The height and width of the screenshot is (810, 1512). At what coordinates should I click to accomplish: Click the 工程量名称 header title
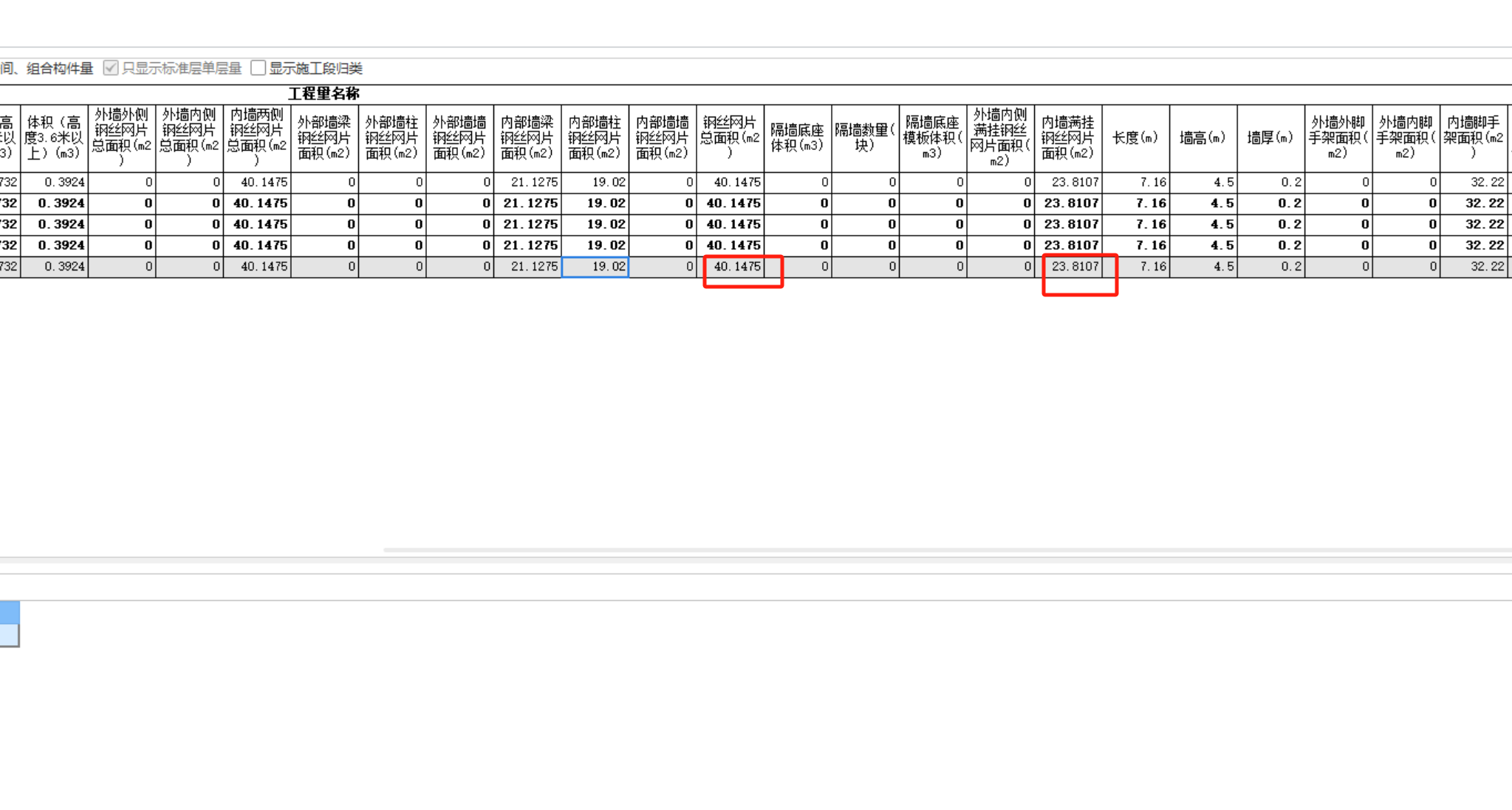click(324, 94)
